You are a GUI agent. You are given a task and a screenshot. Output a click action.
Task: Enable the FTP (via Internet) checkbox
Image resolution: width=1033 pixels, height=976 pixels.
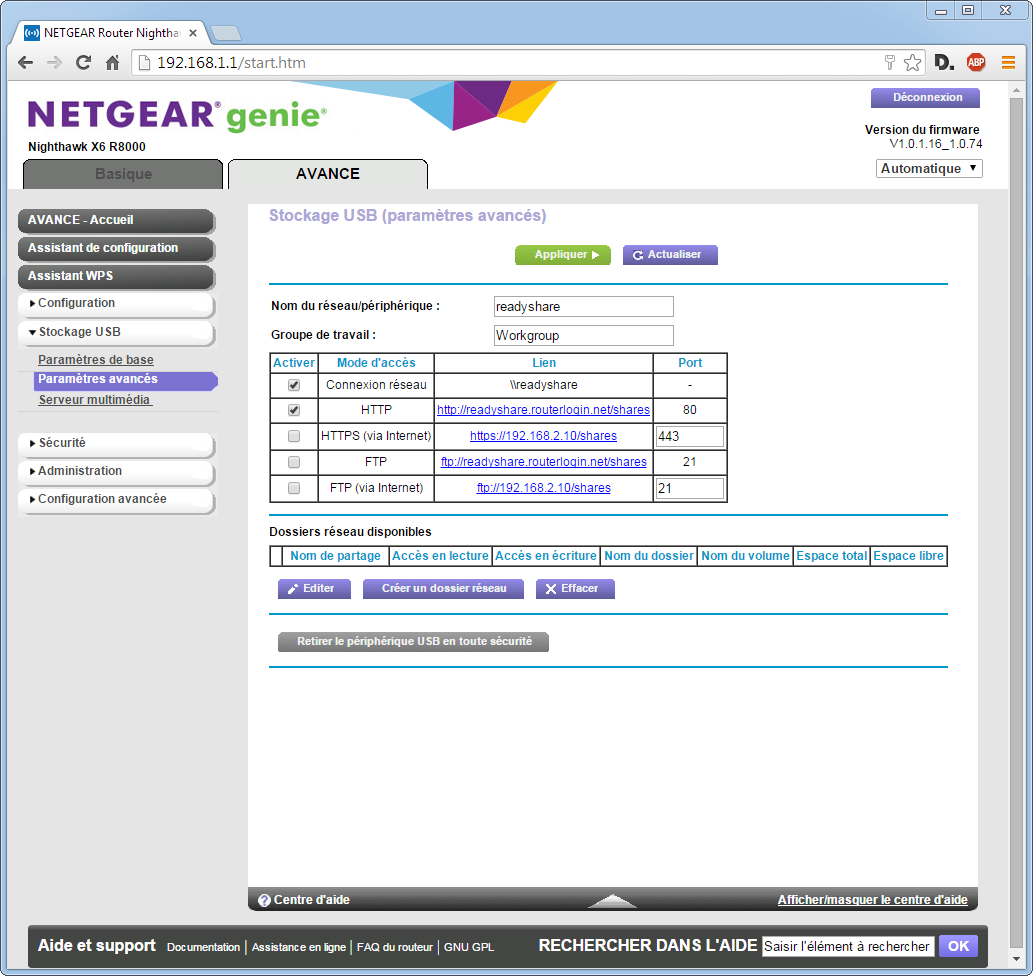coord(293,488)
